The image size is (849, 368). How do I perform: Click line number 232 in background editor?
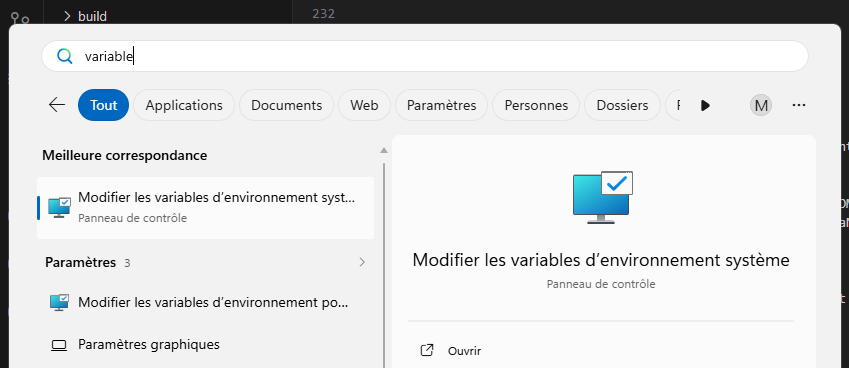[x=323, y=14]
